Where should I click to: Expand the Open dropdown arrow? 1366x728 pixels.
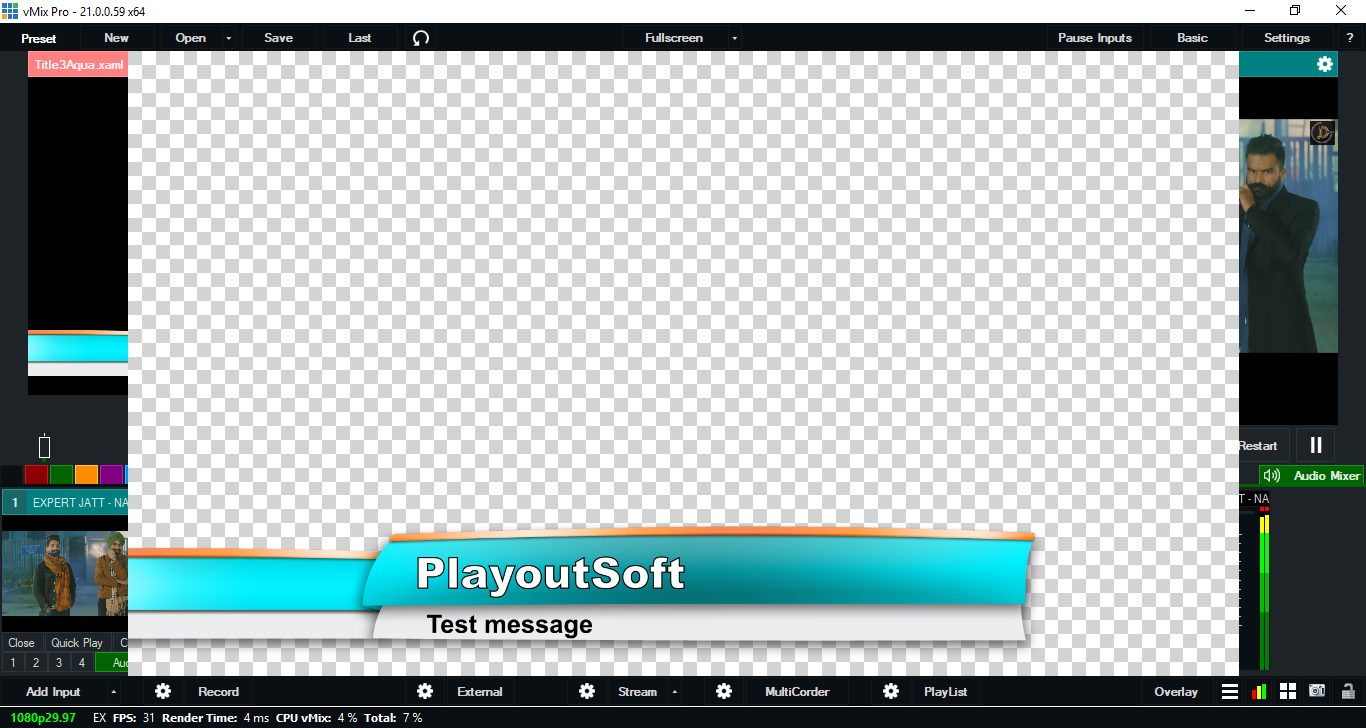click(x=229, y=38)
